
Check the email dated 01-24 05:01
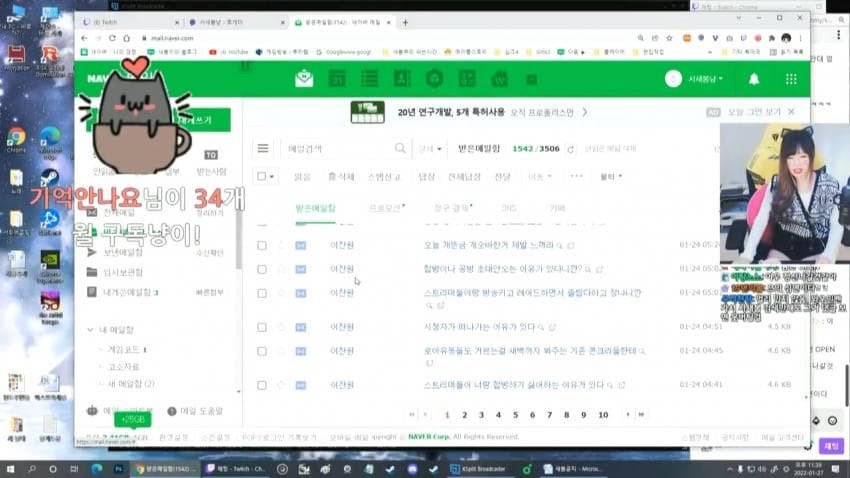(262, 293)
